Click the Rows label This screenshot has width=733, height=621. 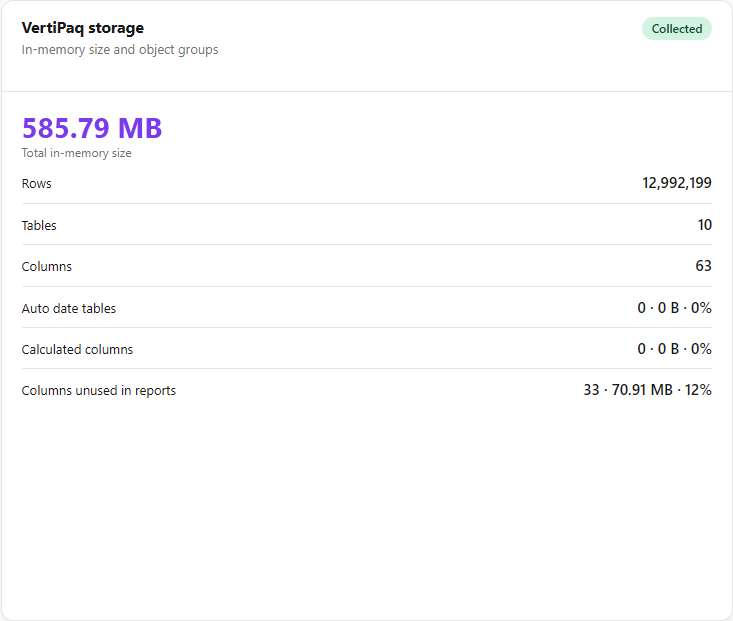tap(36, 183)
